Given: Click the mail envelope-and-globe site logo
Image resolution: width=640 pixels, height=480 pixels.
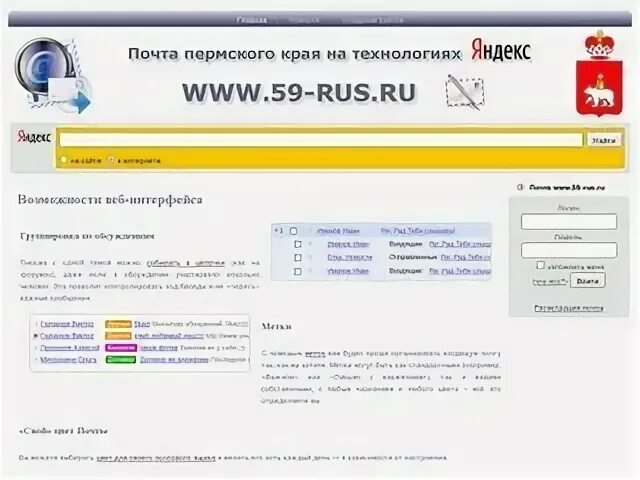Looking at the screenshot, I should tap(53, 76).
